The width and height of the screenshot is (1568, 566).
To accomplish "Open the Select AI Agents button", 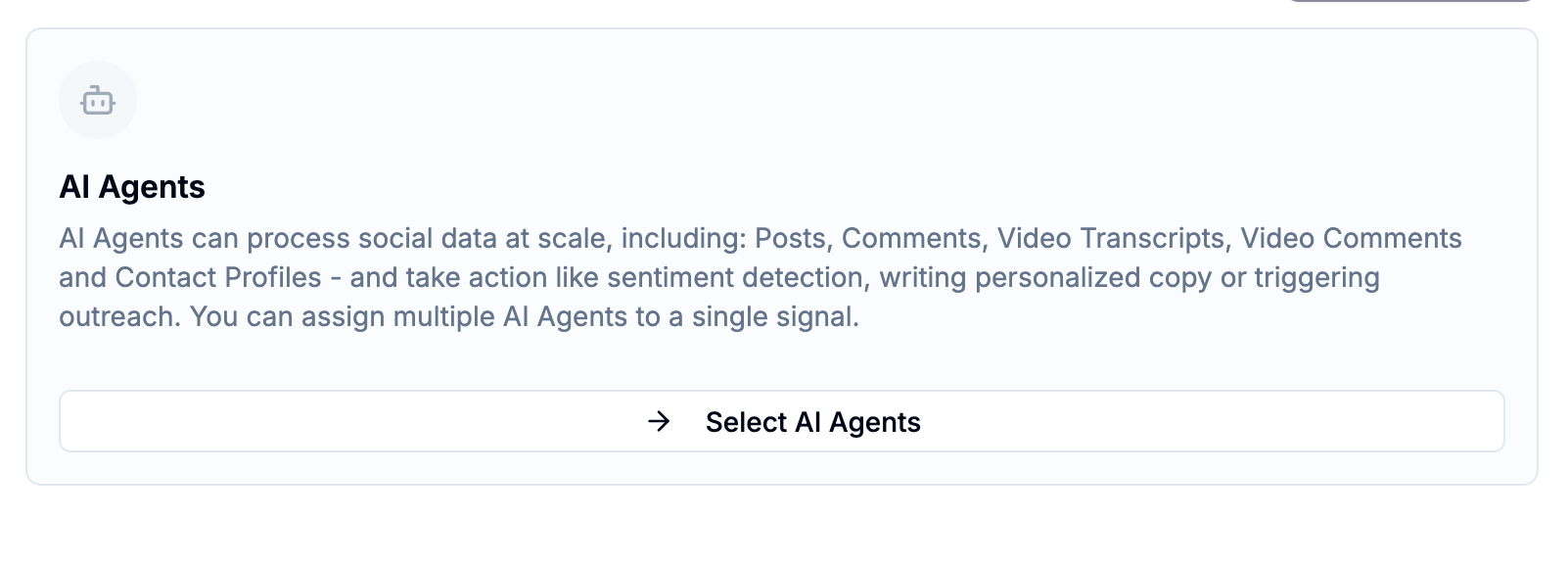I will coord(782,421).
